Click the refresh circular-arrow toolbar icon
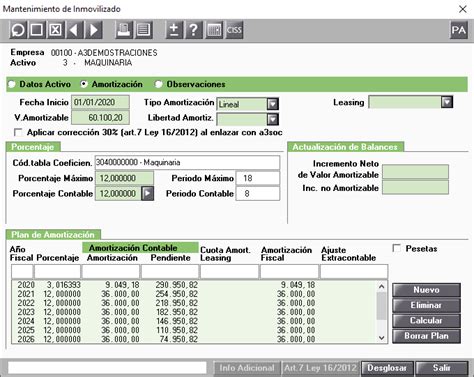The height and width of the screenshot is (377, 474). click(18, 30)
